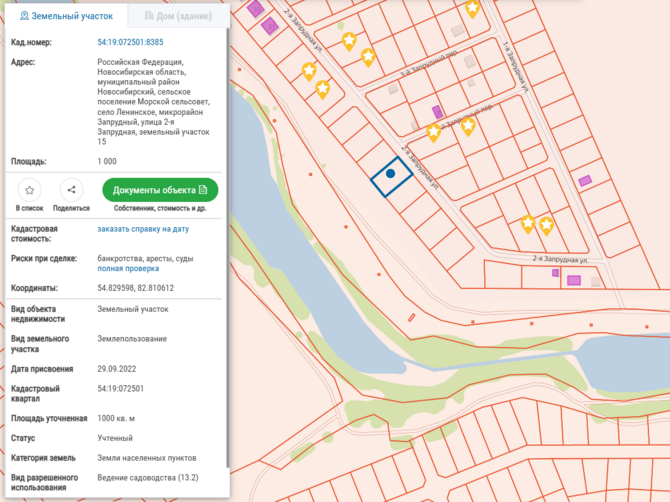Screen dimensions: 670x502
Task: Add parcel to list with star icon
Action: click(29, 190)
